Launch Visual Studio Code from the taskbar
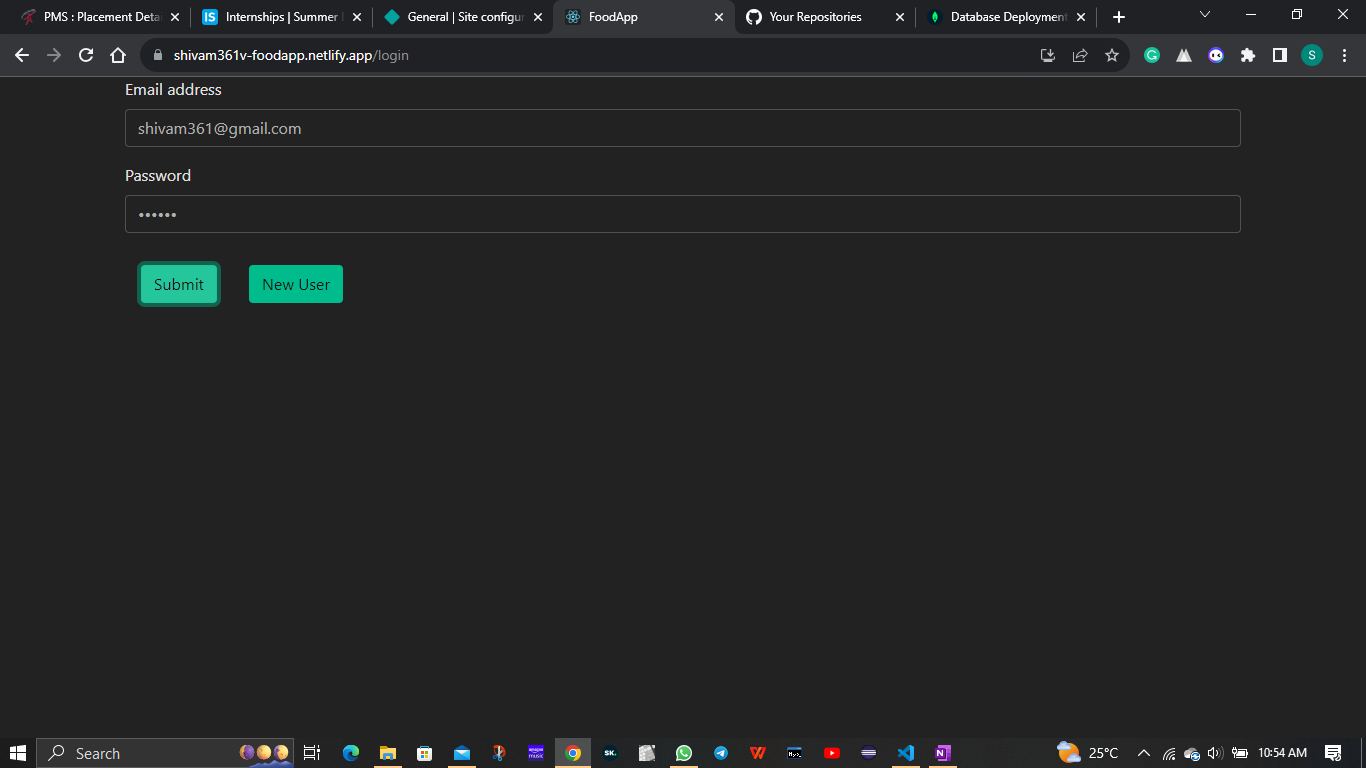 point(906,753)
